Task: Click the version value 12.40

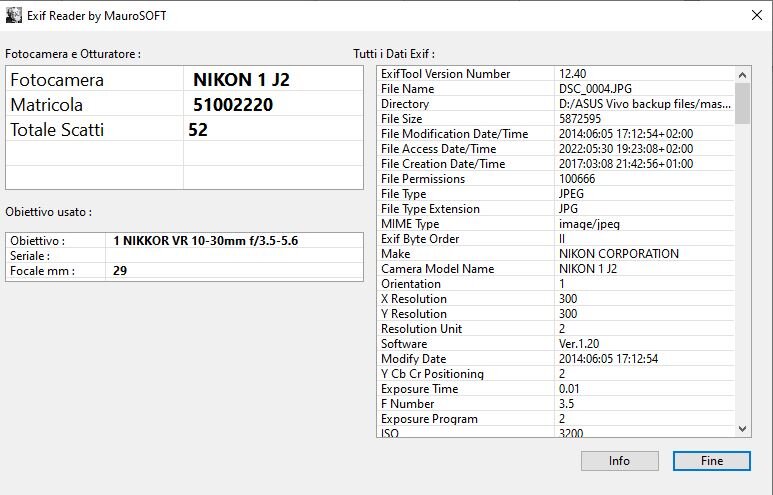Action: click(572, 73)
